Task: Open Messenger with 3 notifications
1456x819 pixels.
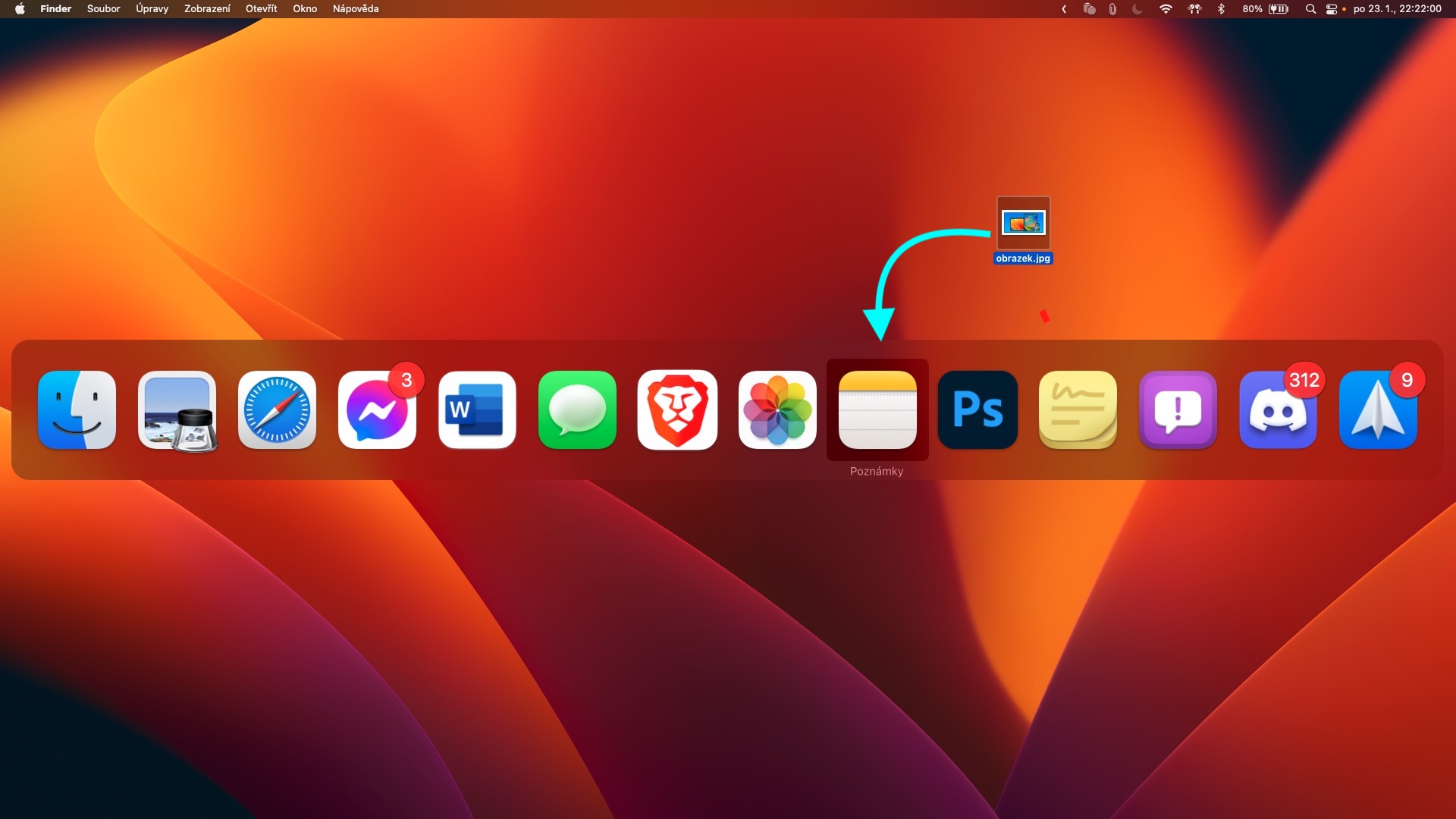Action: [x=377, y=410]
